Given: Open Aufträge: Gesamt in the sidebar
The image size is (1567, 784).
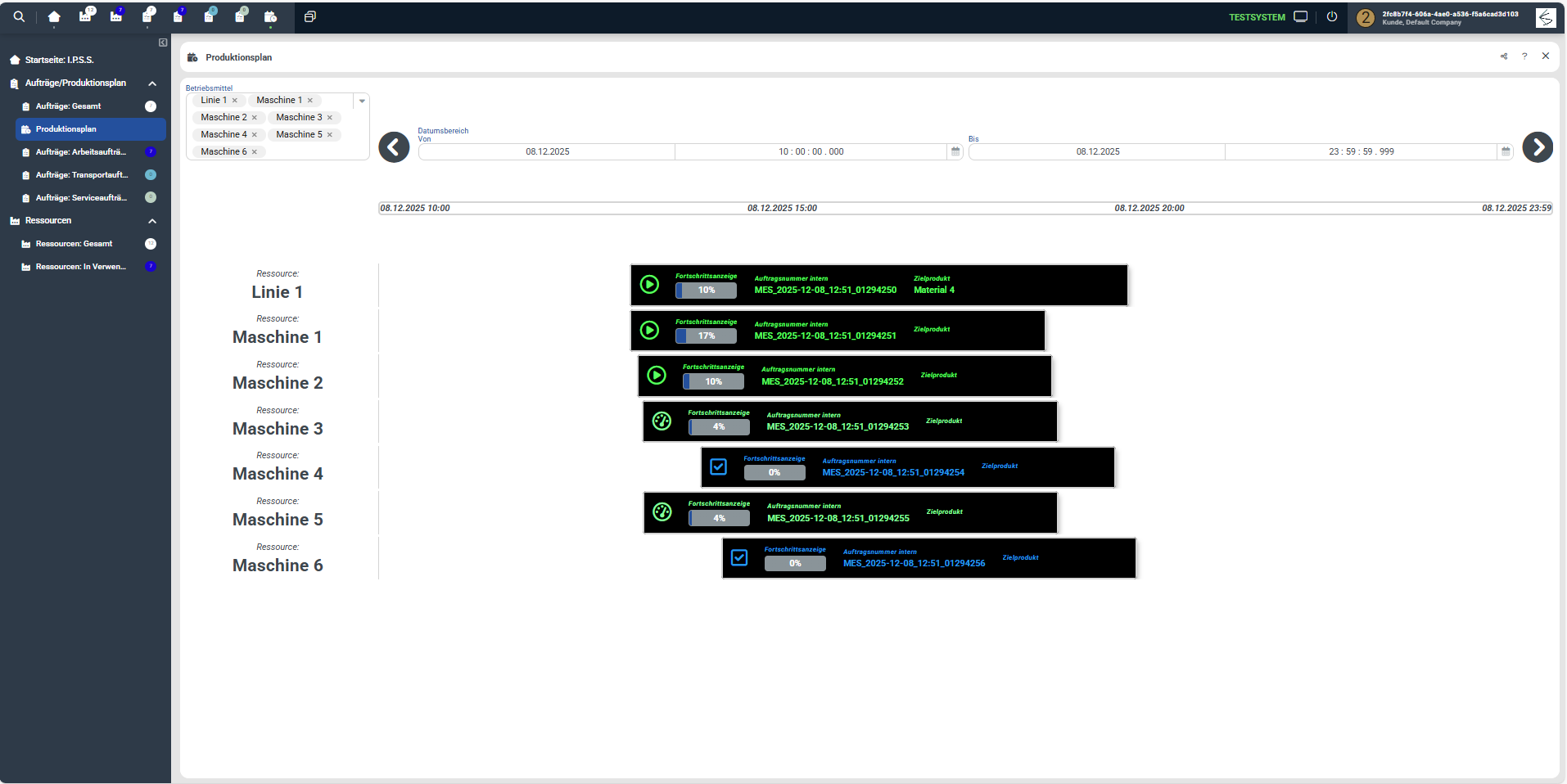Looking at the screenshot, I should 69,106.
